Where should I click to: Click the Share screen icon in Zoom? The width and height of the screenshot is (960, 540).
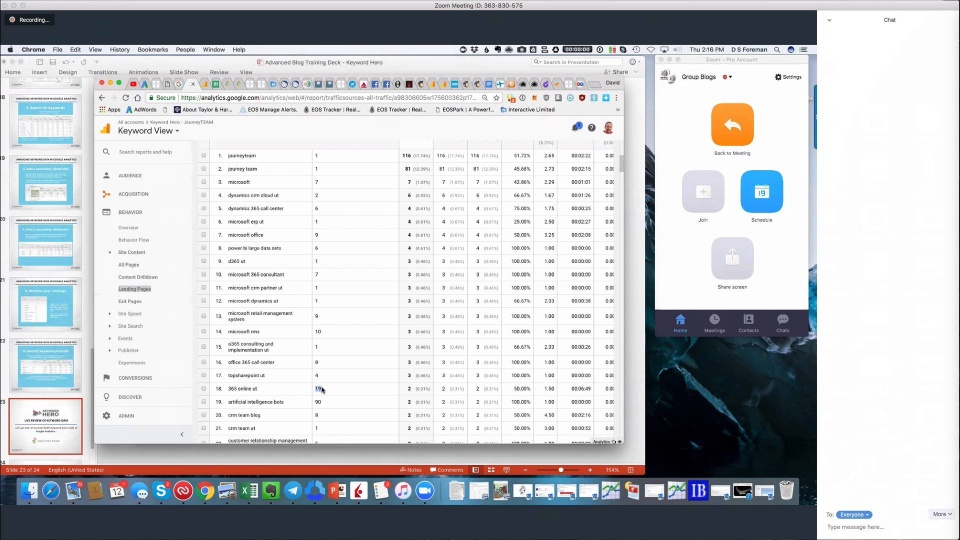pos(732,258)
